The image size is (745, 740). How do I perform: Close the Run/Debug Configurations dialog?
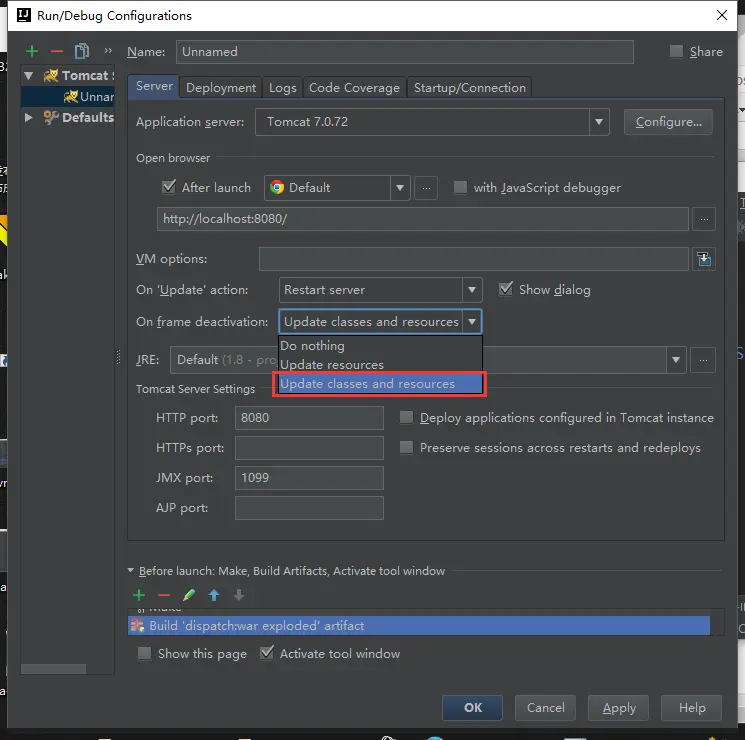click(722, 15)
